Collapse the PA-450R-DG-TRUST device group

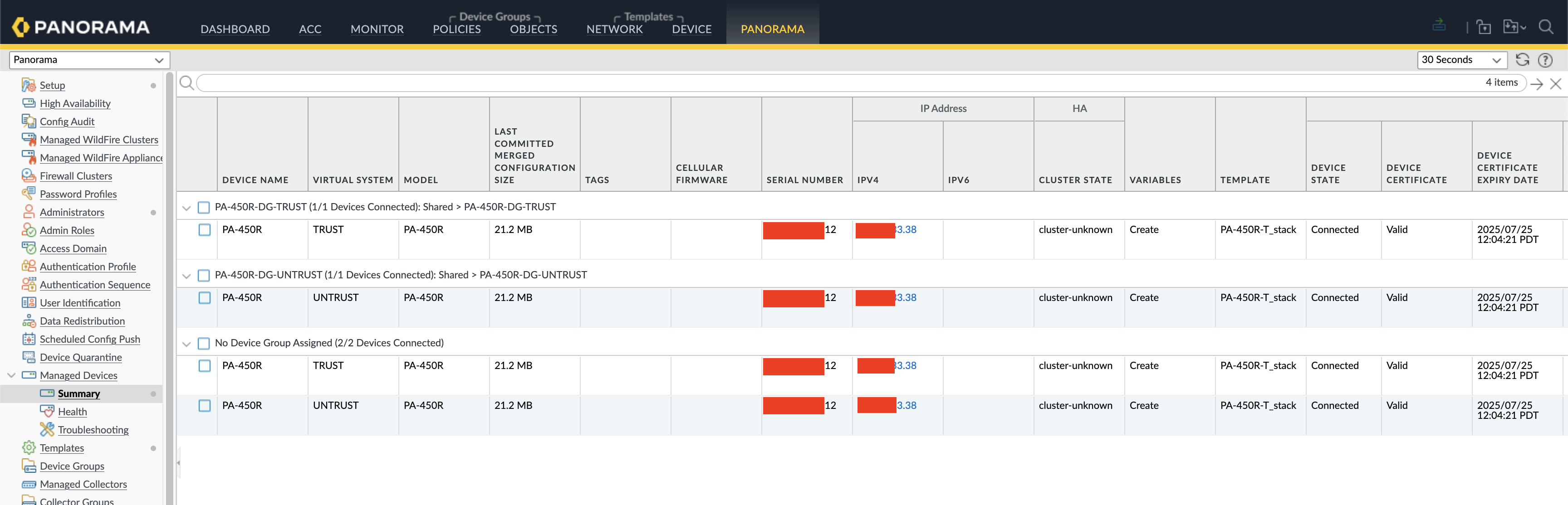pos(186,207)
